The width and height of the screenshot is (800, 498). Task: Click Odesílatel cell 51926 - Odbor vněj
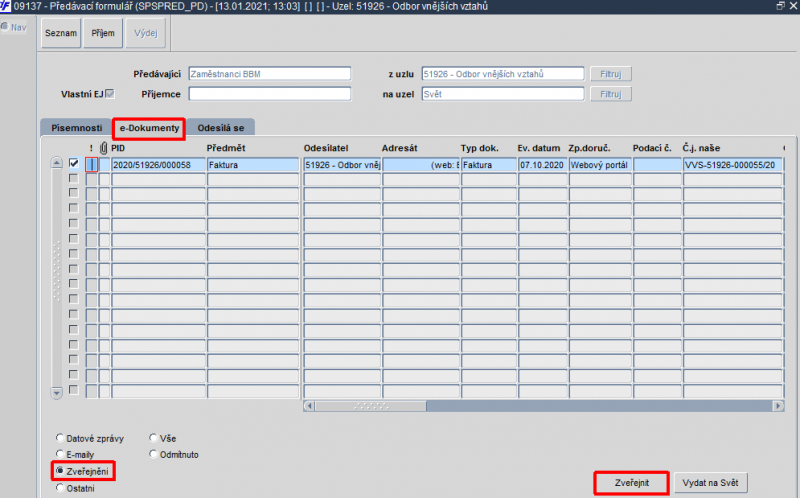coord(342,165)
